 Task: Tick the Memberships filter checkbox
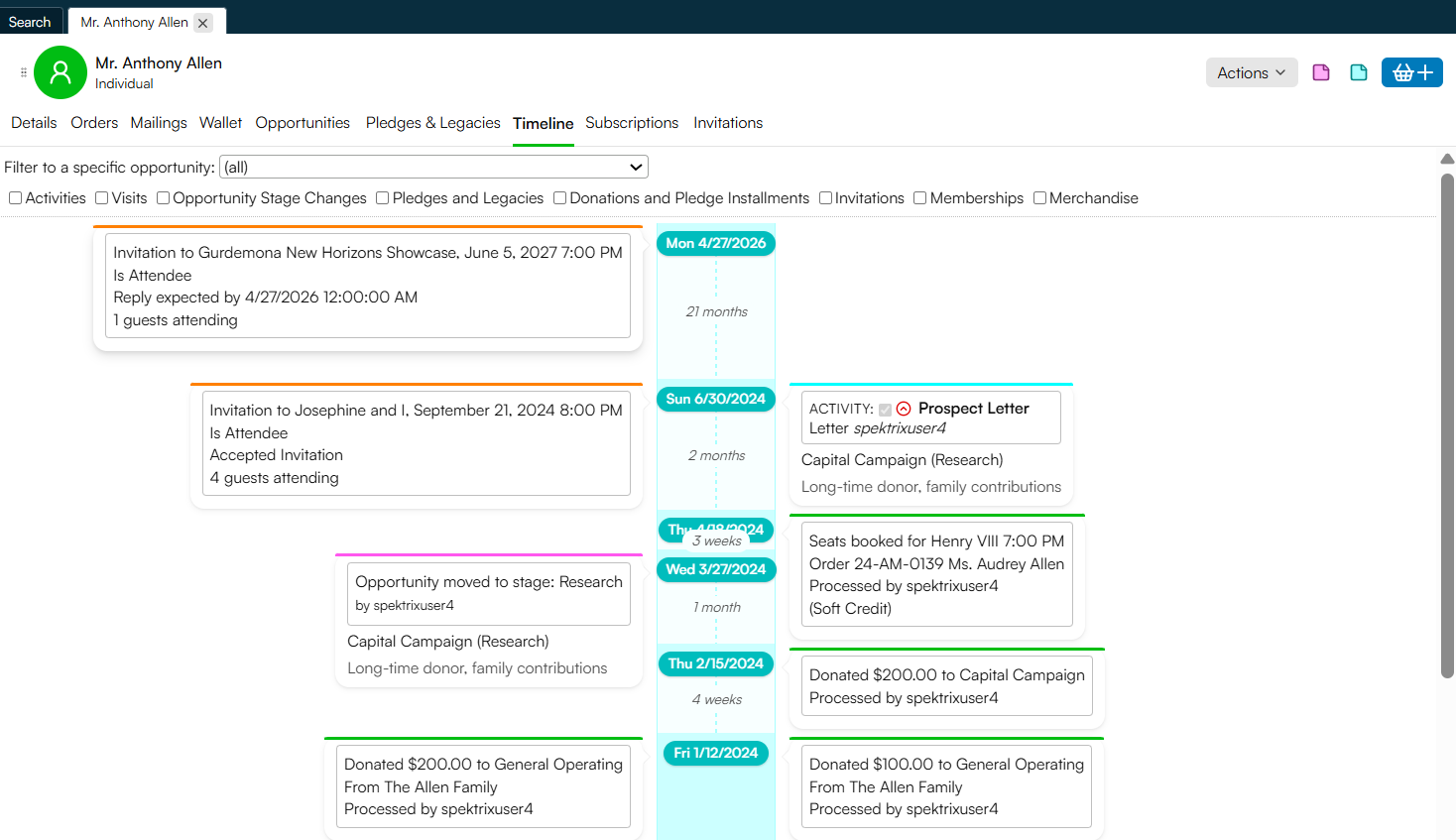tap(920, 198)
